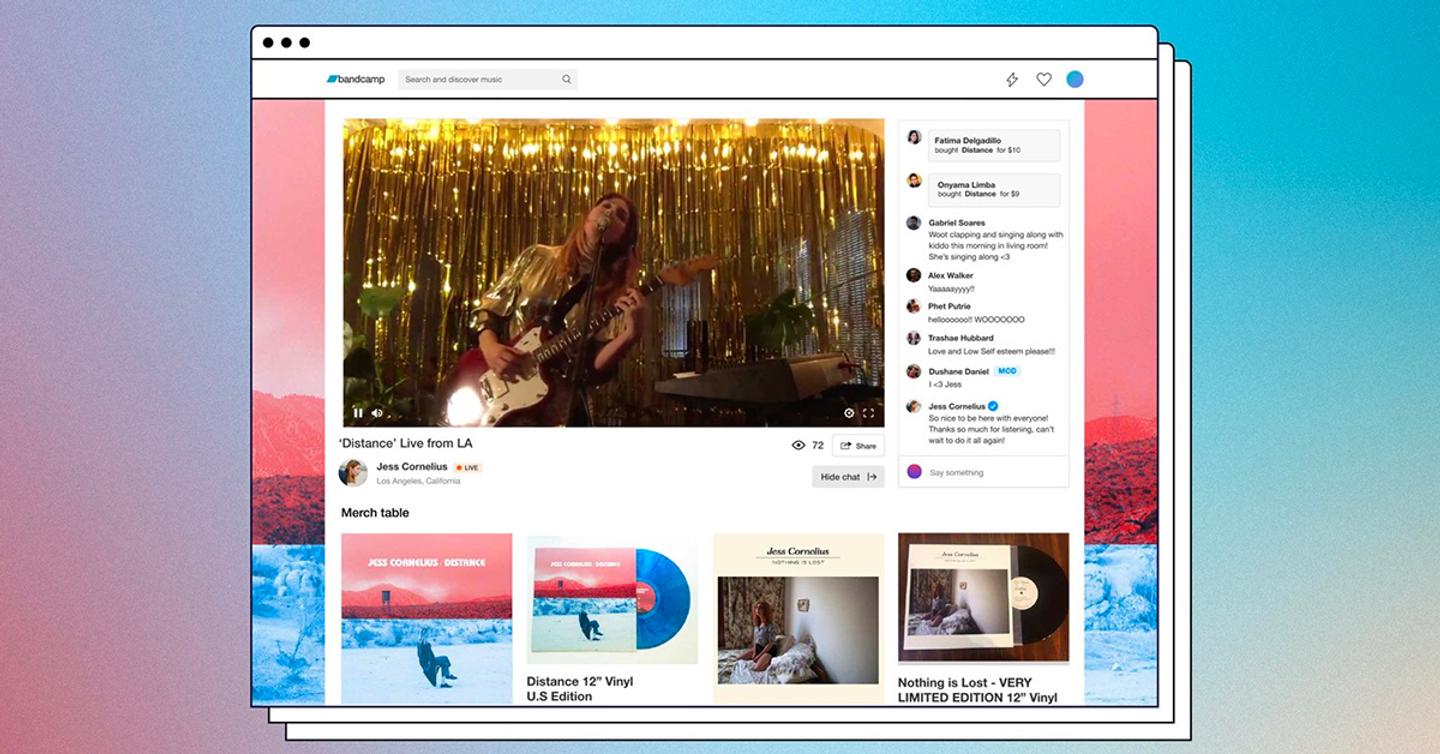The width and height of the screenshot is (1440, 754).
Task: Enter fullscreen video mode
Action: [868, 412]
